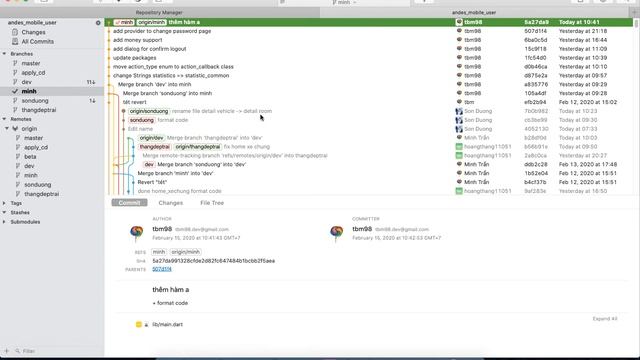Click Son Duong avatar on commit 7b0b982
The width and height of the screenshot is (640, 360).
(459, 111)
